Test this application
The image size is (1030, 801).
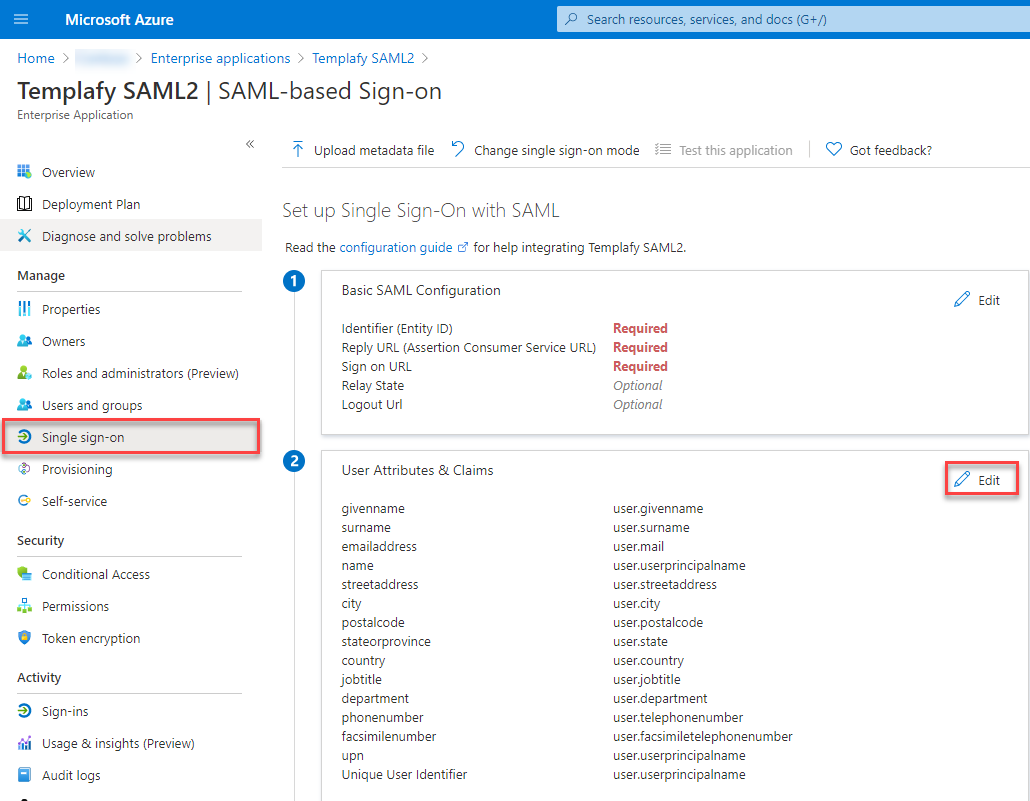[733, 149]
